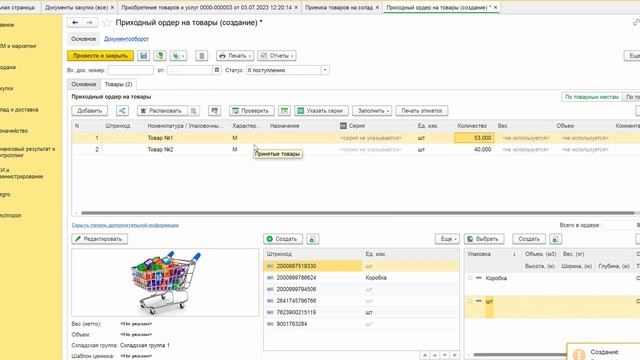Click the shopping cart product image
640x360 pixels.
tap(165, 282)
